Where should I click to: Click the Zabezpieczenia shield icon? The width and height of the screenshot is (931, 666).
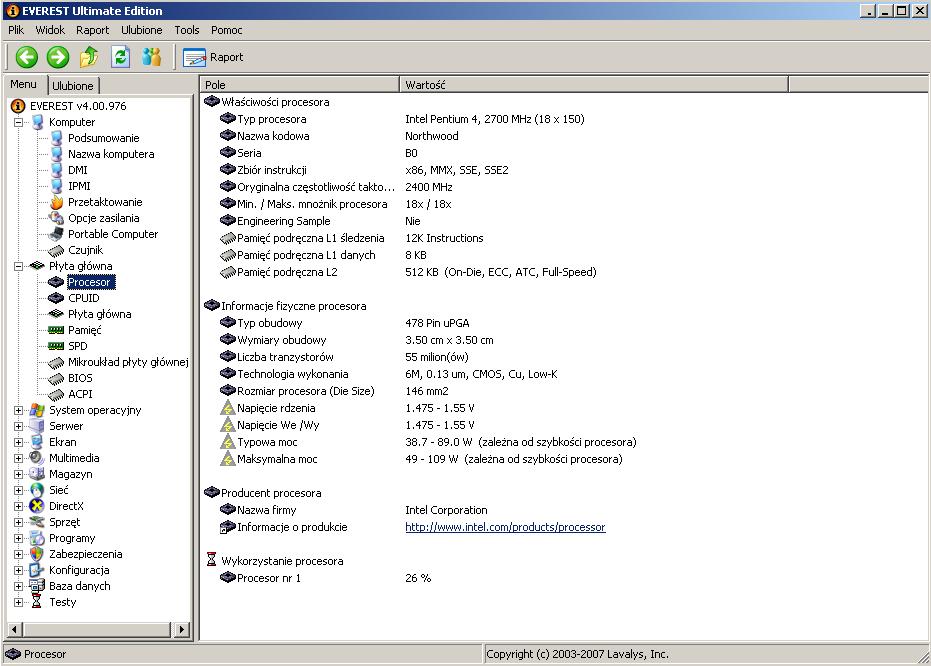pyautogui.click(x=37, y=554)
